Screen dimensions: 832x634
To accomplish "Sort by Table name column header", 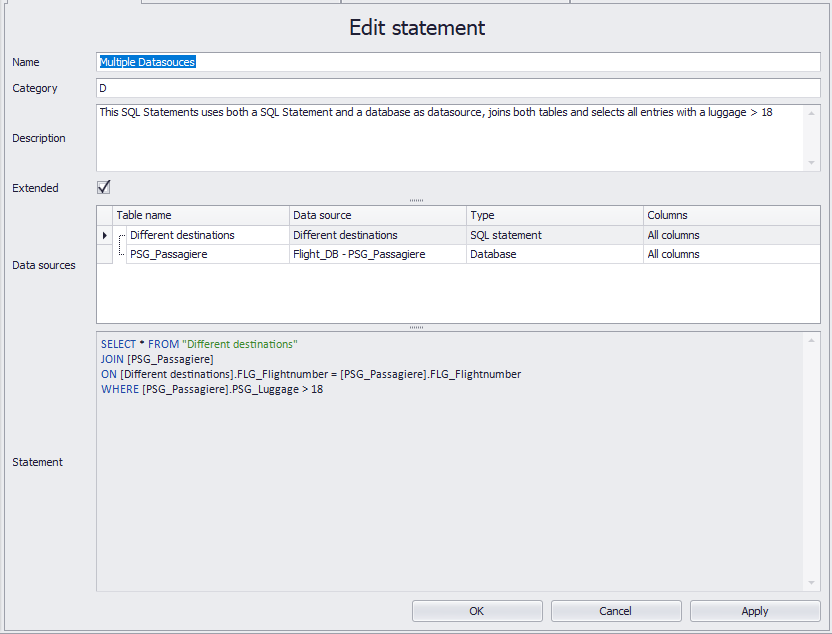I will point(201,215).
